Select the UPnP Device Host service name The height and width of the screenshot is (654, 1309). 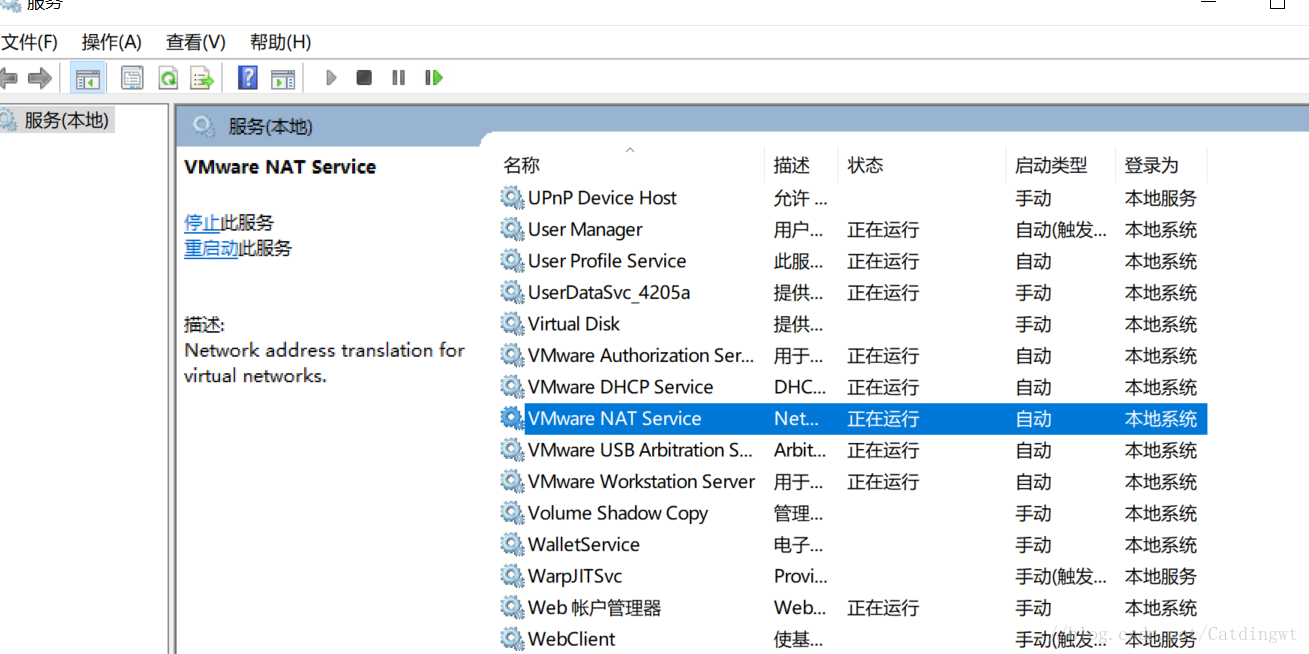coord(602,198)
